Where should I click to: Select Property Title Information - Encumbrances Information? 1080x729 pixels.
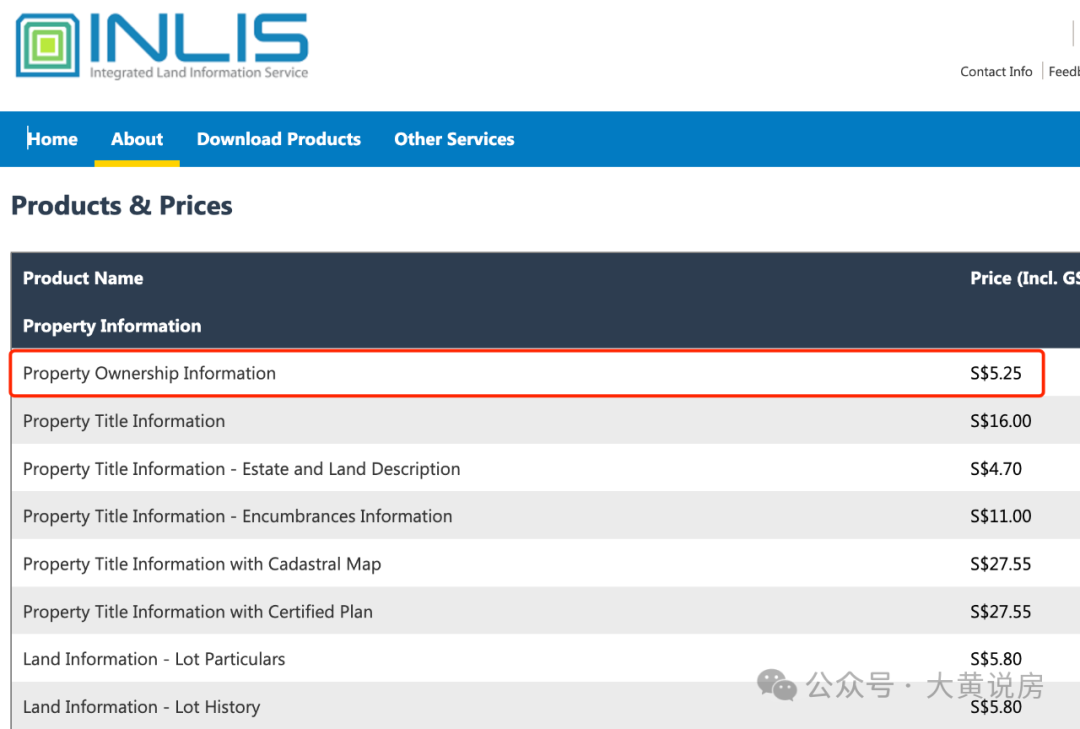(x=237, y=516)
